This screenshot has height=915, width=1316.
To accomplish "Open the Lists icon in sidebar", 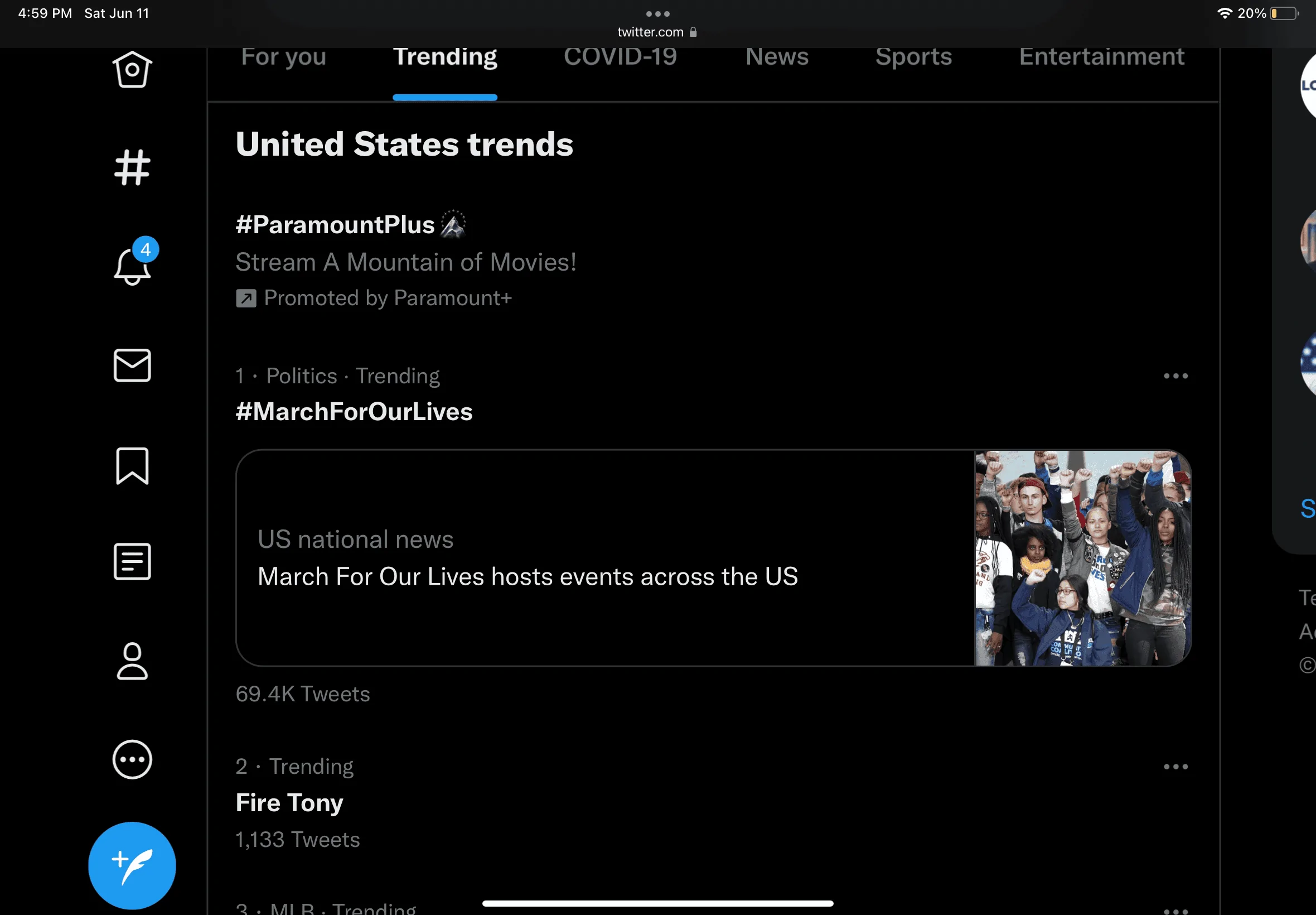I will (132, 562).
